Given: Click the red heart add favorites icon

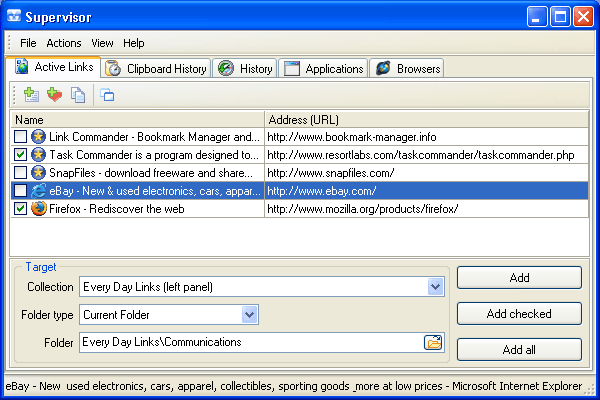Looking at the screenshot, I should point(54,95).
